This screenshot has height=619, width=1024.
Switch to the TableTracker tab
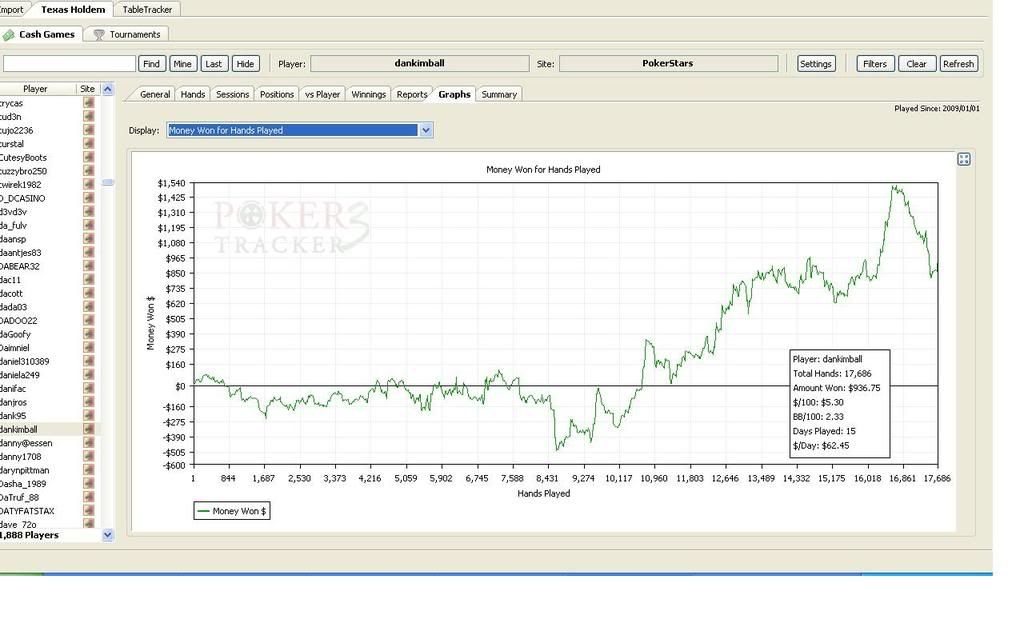point(147,9)
